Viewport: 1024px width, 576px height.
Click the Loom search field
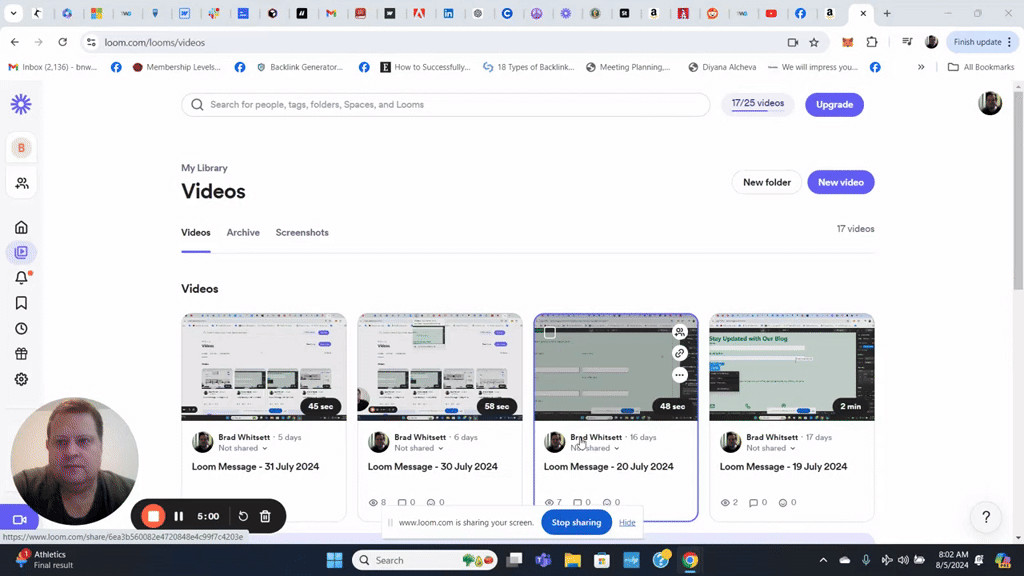pyautogui.click(x=445, y=104)
